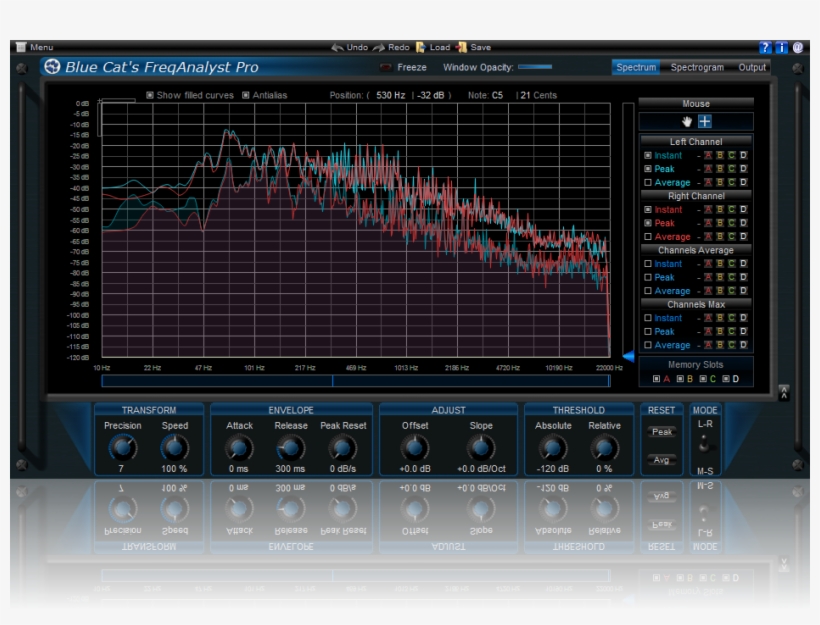Store Left Channel Average to slot D

[743, 183]
